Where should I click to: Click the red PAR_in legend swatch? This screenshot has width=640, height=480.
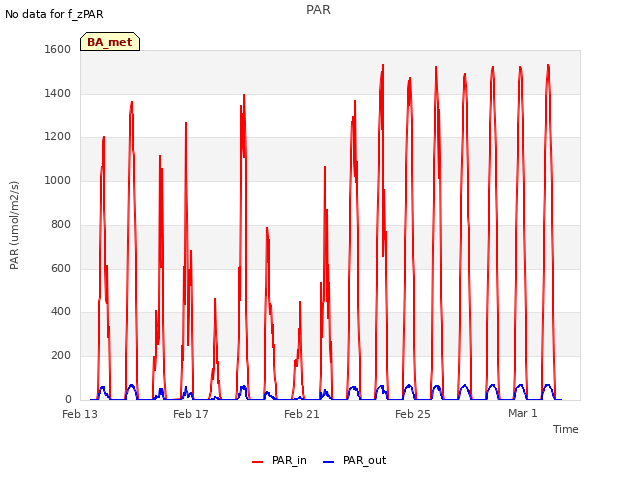point(258,462)
